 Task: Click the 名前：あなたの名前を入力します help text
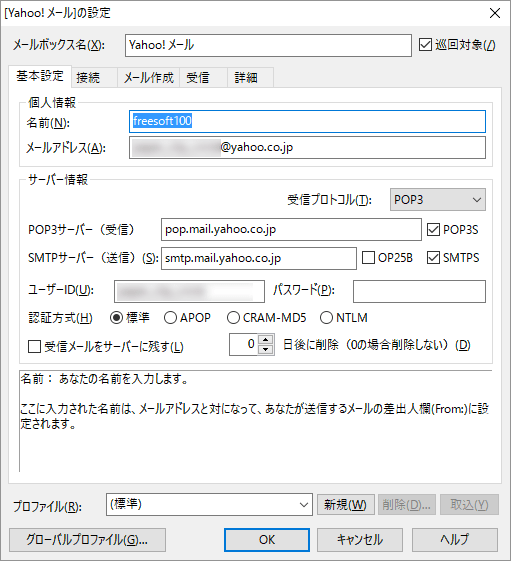click(x=104, y=379)
